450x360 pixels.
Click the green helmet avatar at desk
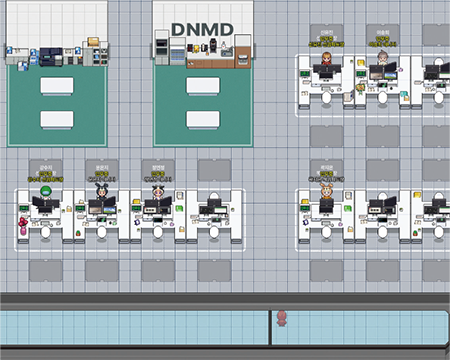pos(46,193)
